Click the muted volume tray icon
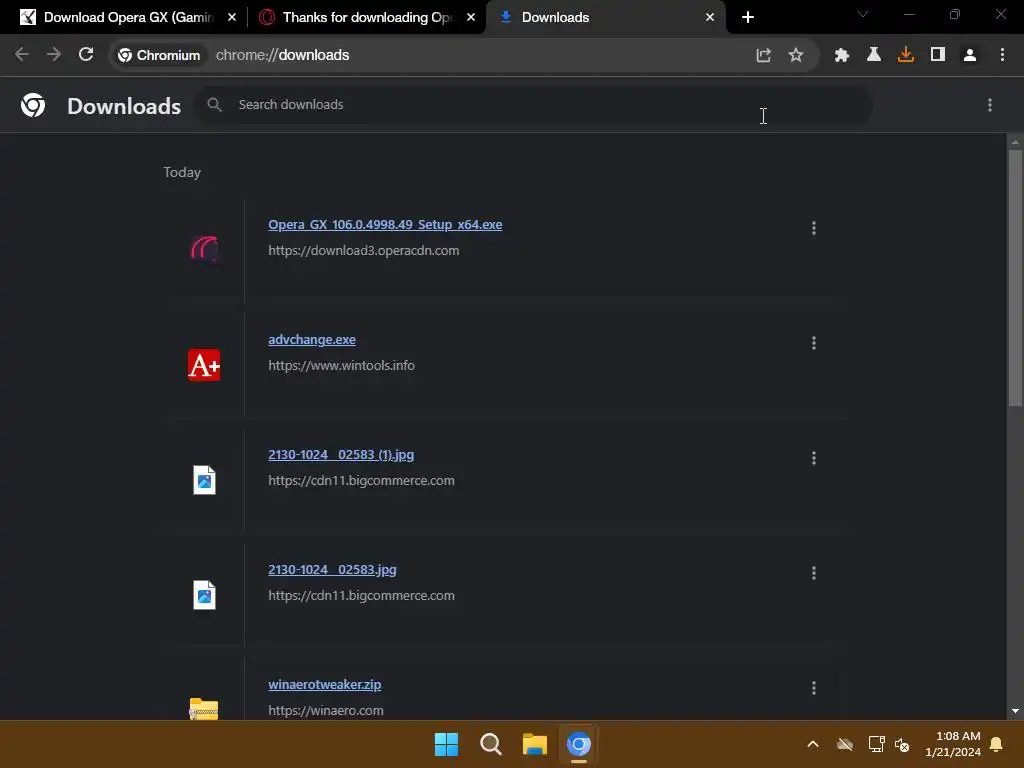Viewport: 1024px width, 768px height. click(902, 744)
